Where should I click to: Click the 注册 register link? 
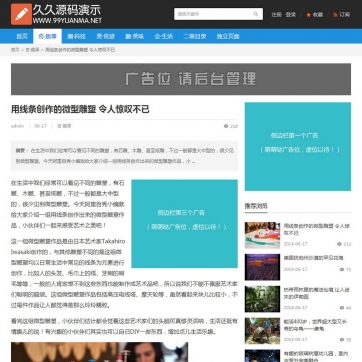[x=276, y=15]
